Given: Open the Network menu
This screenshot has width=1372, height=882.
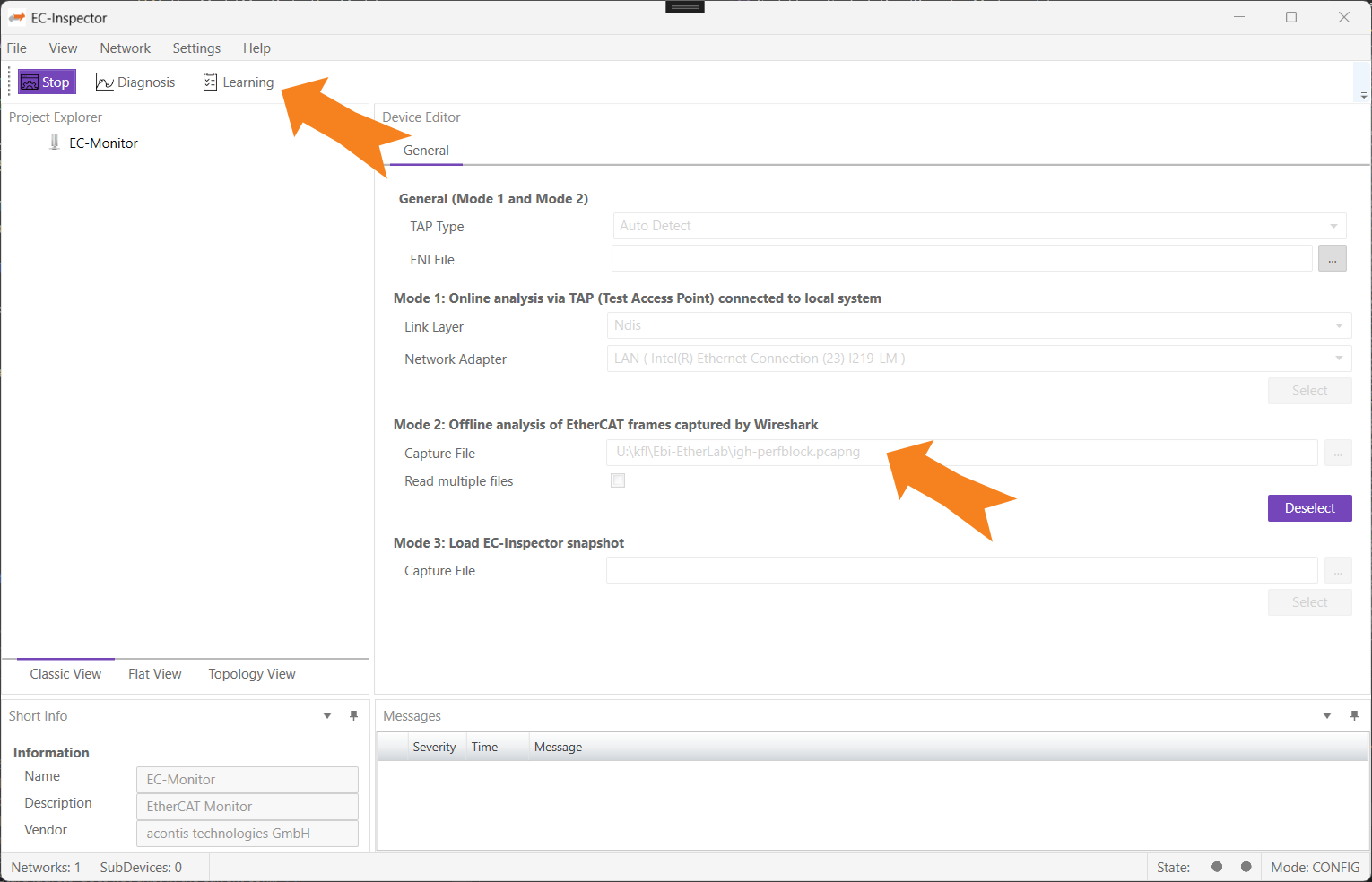Looking at the screenshot, I should [125, 48].
